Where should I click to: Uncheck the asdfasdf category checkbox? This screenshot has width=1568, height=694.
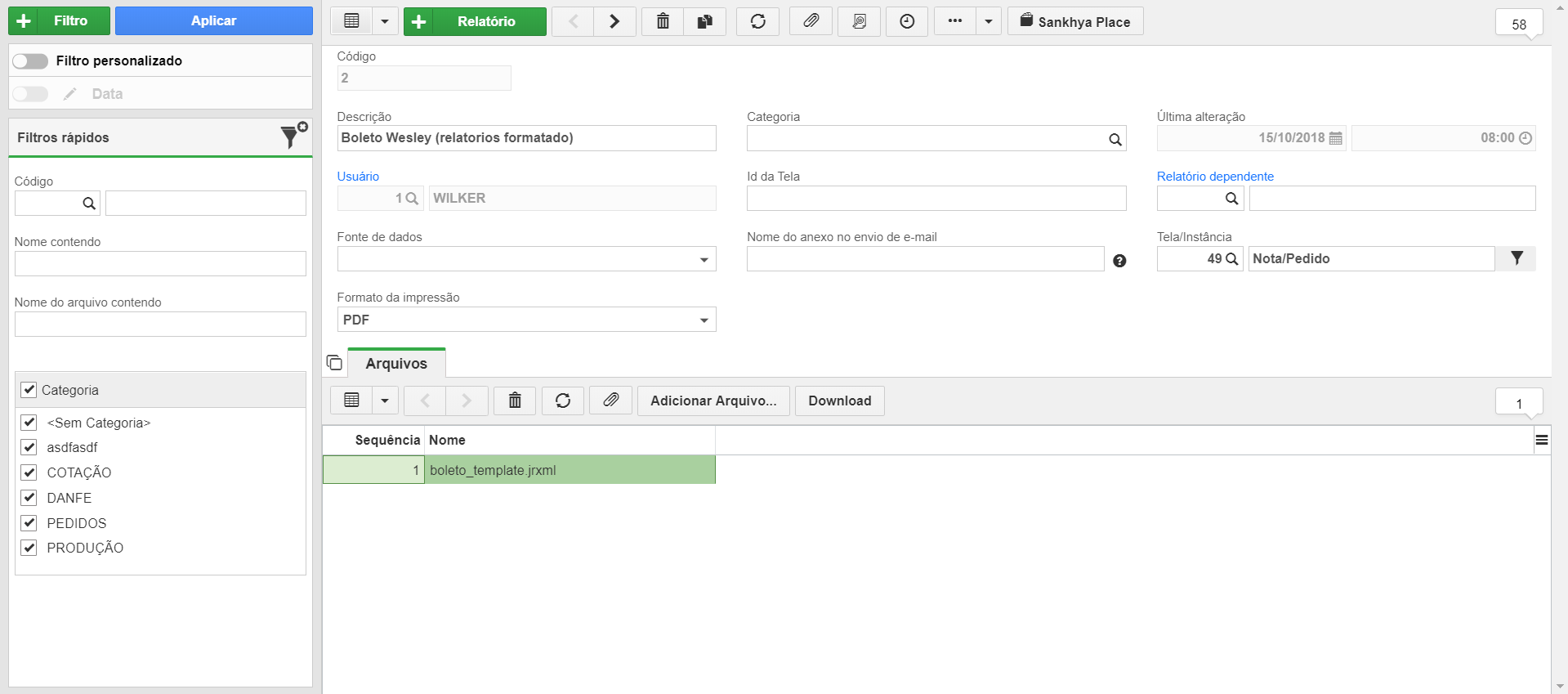coord(29,447)
